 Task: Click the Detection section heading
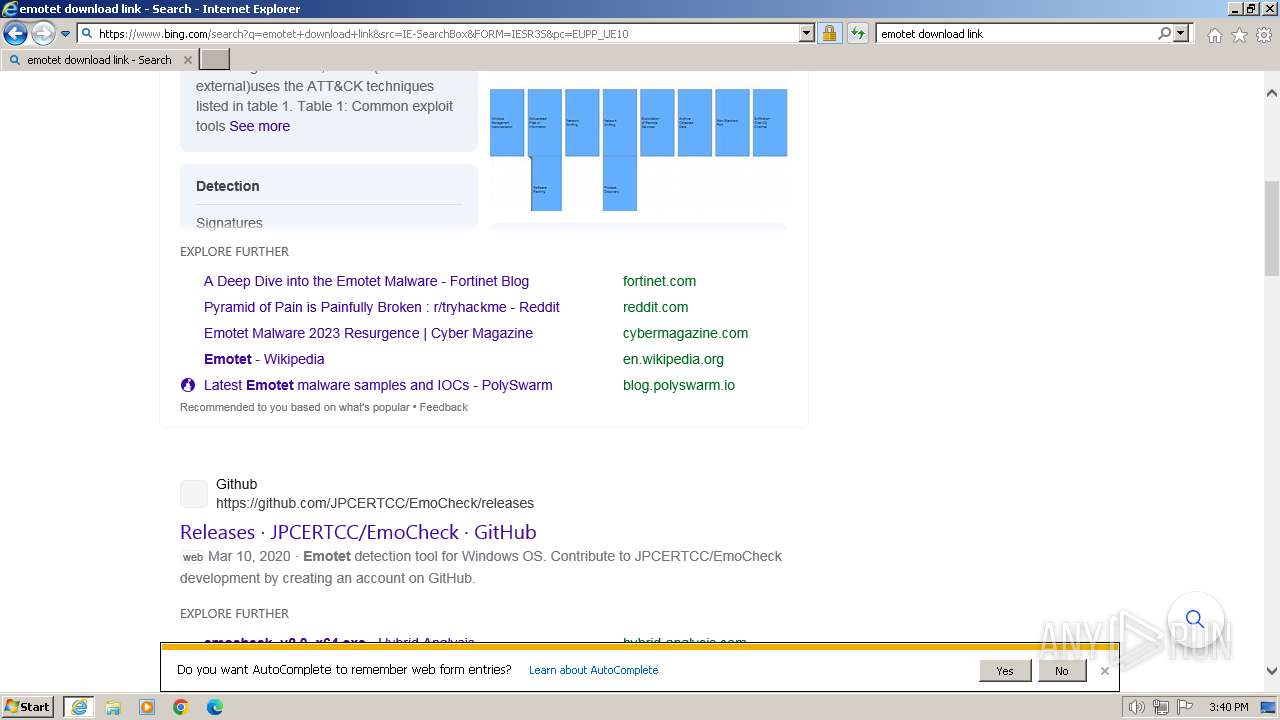click(x=227, y=186)
